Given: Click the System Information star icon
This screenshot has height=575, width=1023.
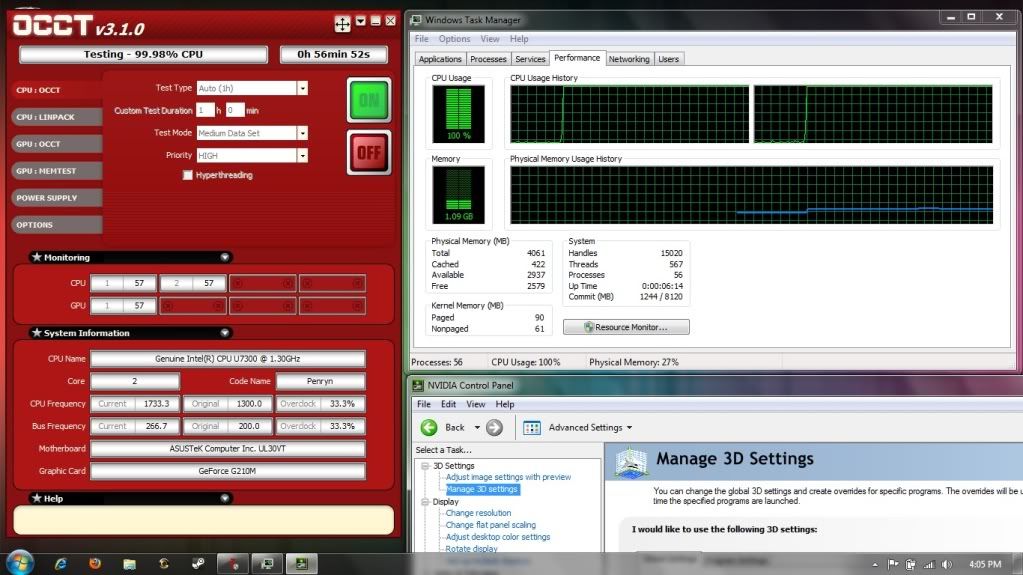Looking at the screenshot, I should (x=37, y=333).
